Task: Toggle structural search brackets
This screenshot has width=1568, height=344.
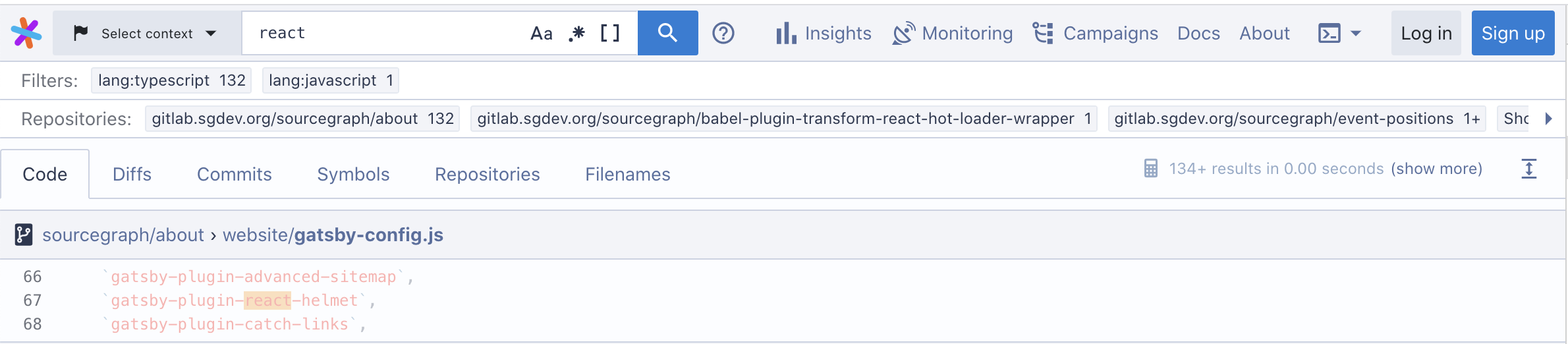Action: coord(610,33)
